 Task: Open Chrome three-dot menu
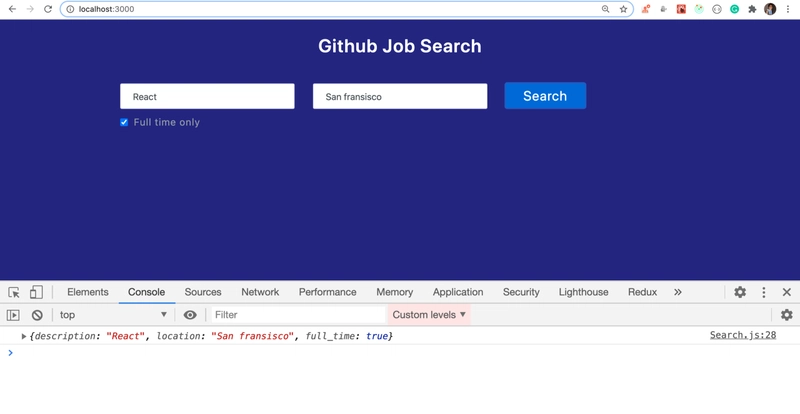coord(788,9)
